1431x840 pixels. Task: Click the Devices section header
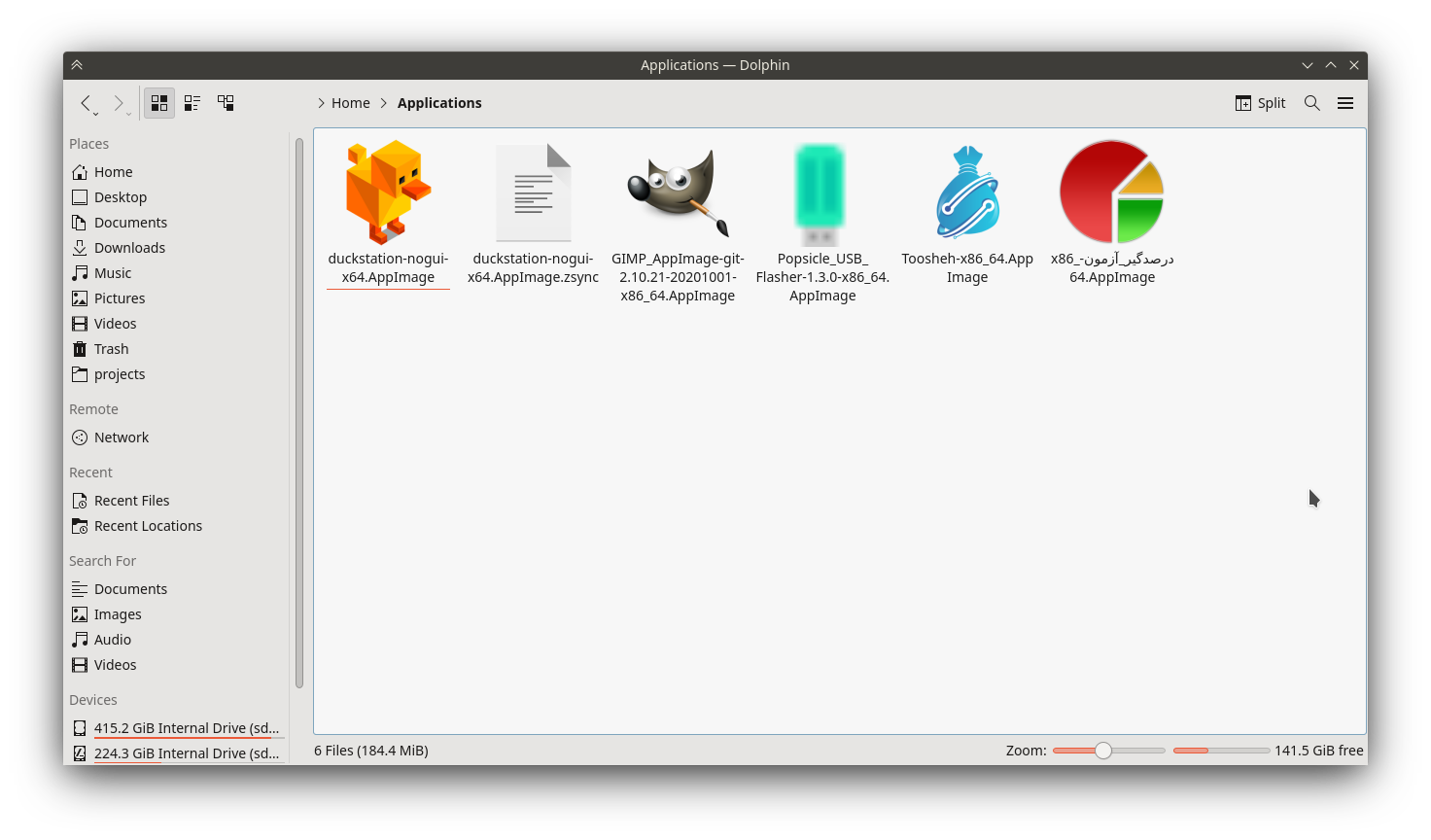click(x=93, y=700)
